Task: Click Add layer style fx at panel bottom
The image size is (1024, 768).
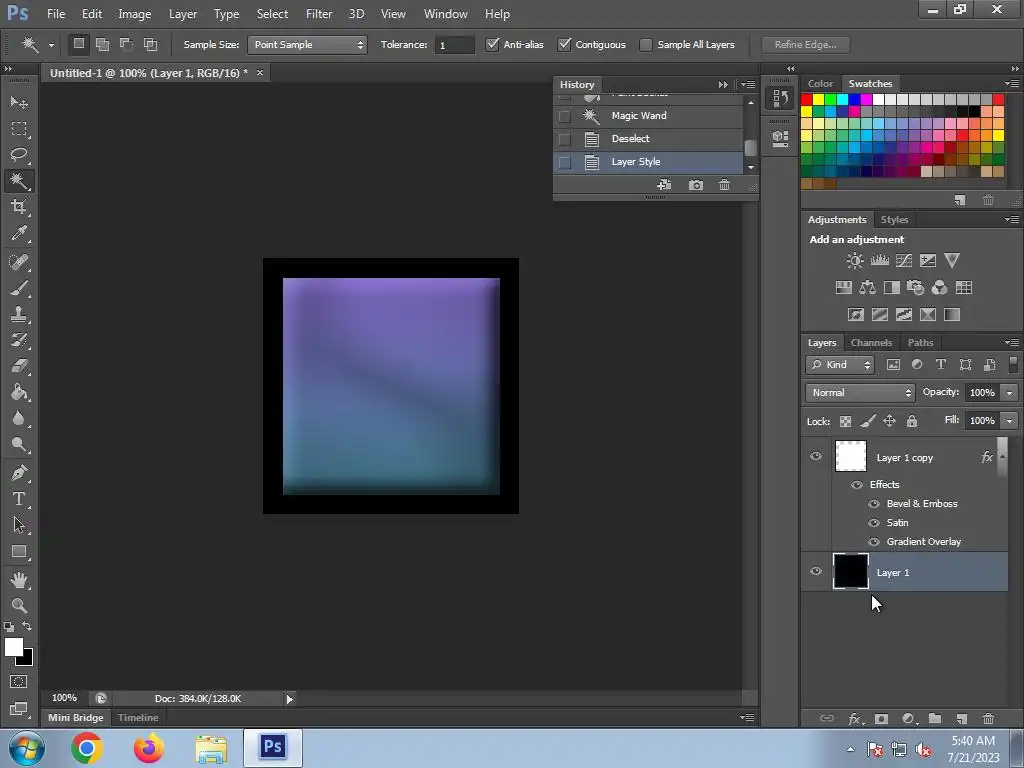Action: 855,719
